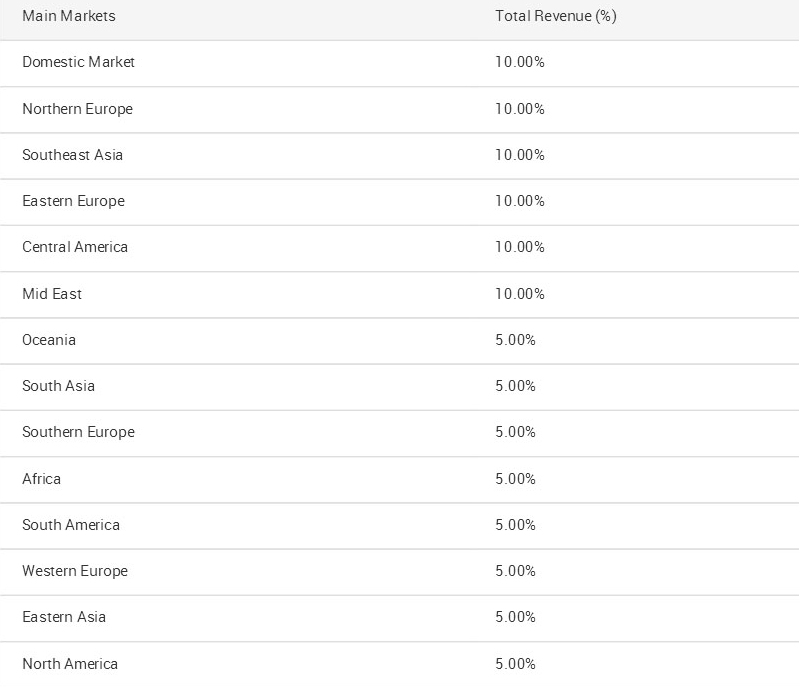
Task: Click the Mid East market entry
Action: coord(52,294)
